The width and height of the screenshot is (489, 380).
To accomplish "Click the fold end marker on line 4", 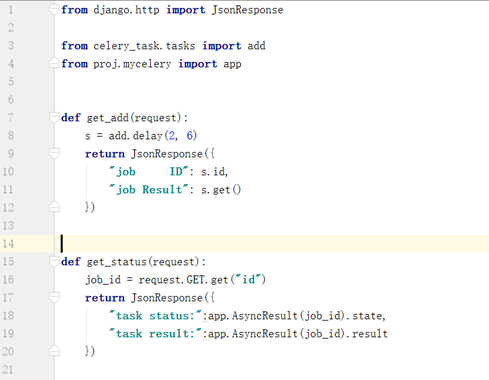I will 54,63.
